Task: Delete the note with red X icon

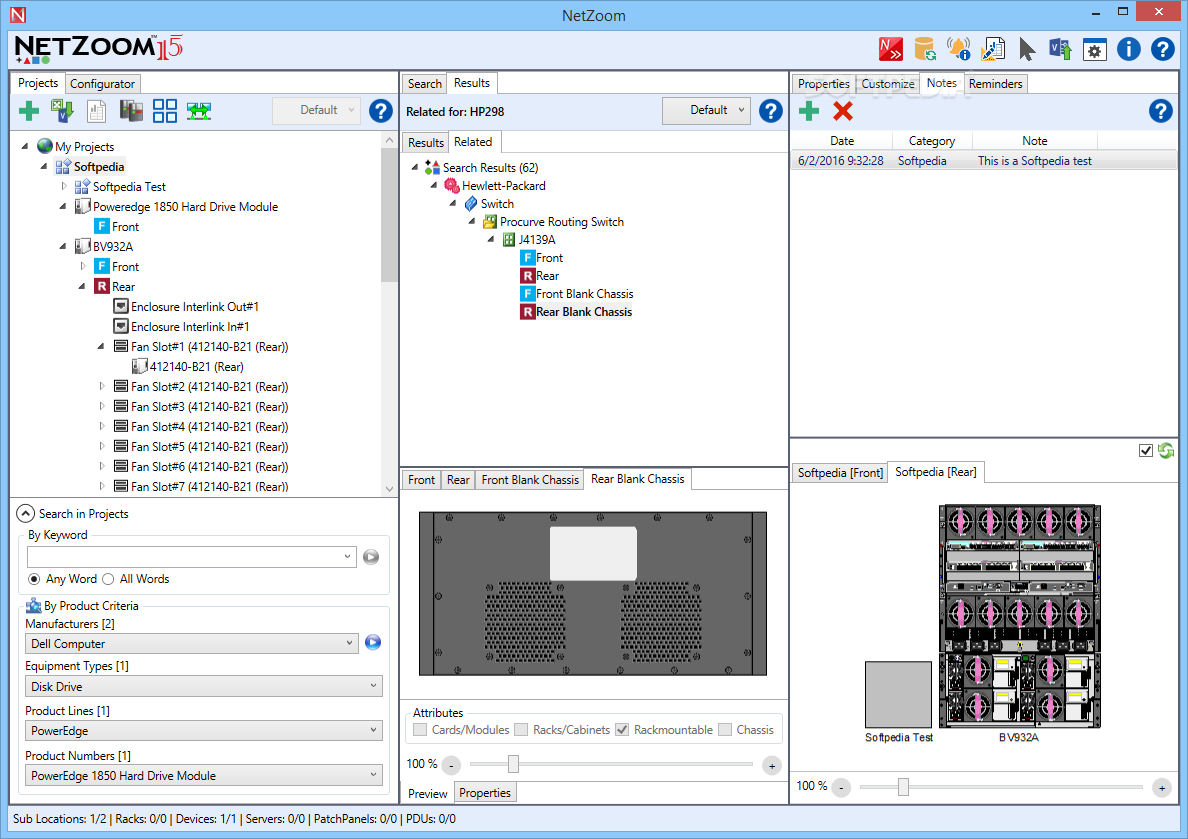Action: (843, 111)
